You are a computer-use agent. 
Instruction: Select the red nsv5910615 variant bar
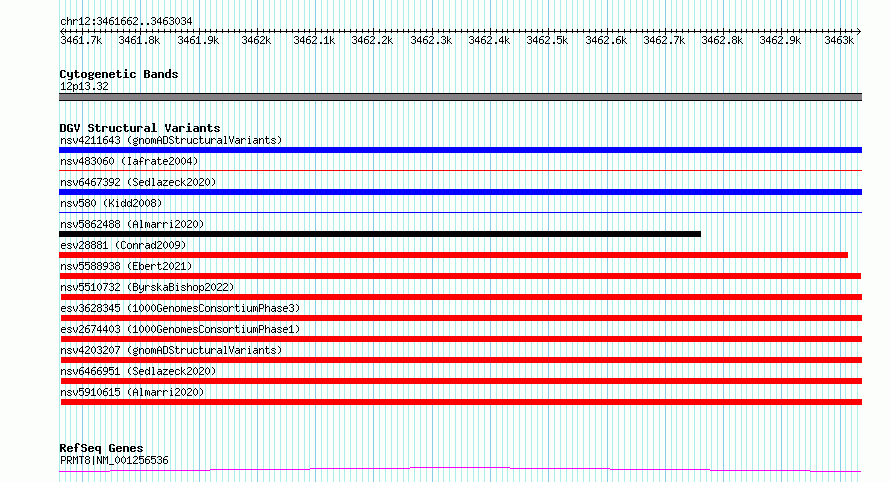pyautogui.click(x=461, y=403)
